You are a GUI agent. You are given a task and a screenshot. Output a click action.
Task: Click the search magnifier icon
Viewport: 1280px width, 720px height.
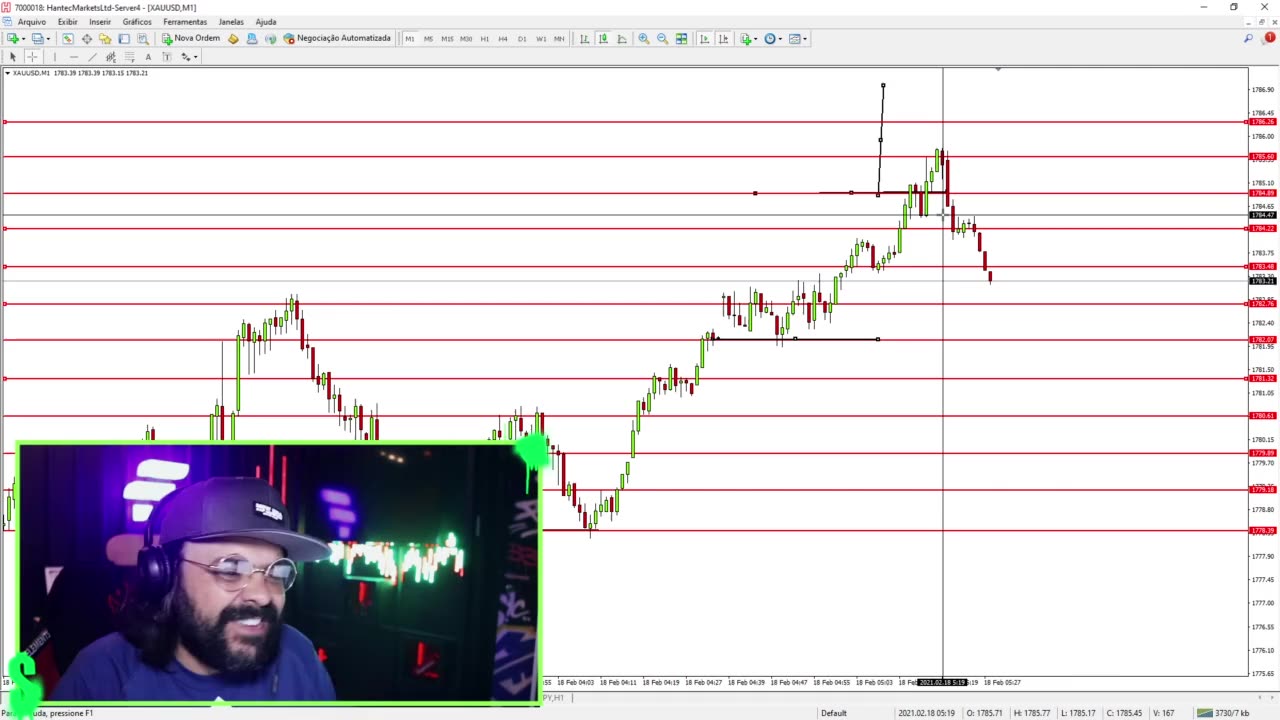pyautogui.click(x=1248, y=39)
